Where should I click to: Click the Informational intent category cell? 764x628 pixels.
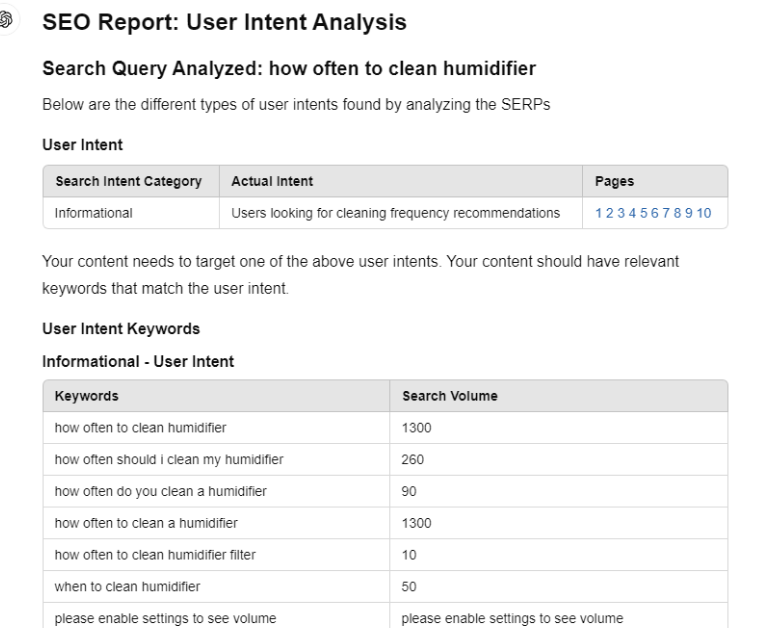(131, 213)
